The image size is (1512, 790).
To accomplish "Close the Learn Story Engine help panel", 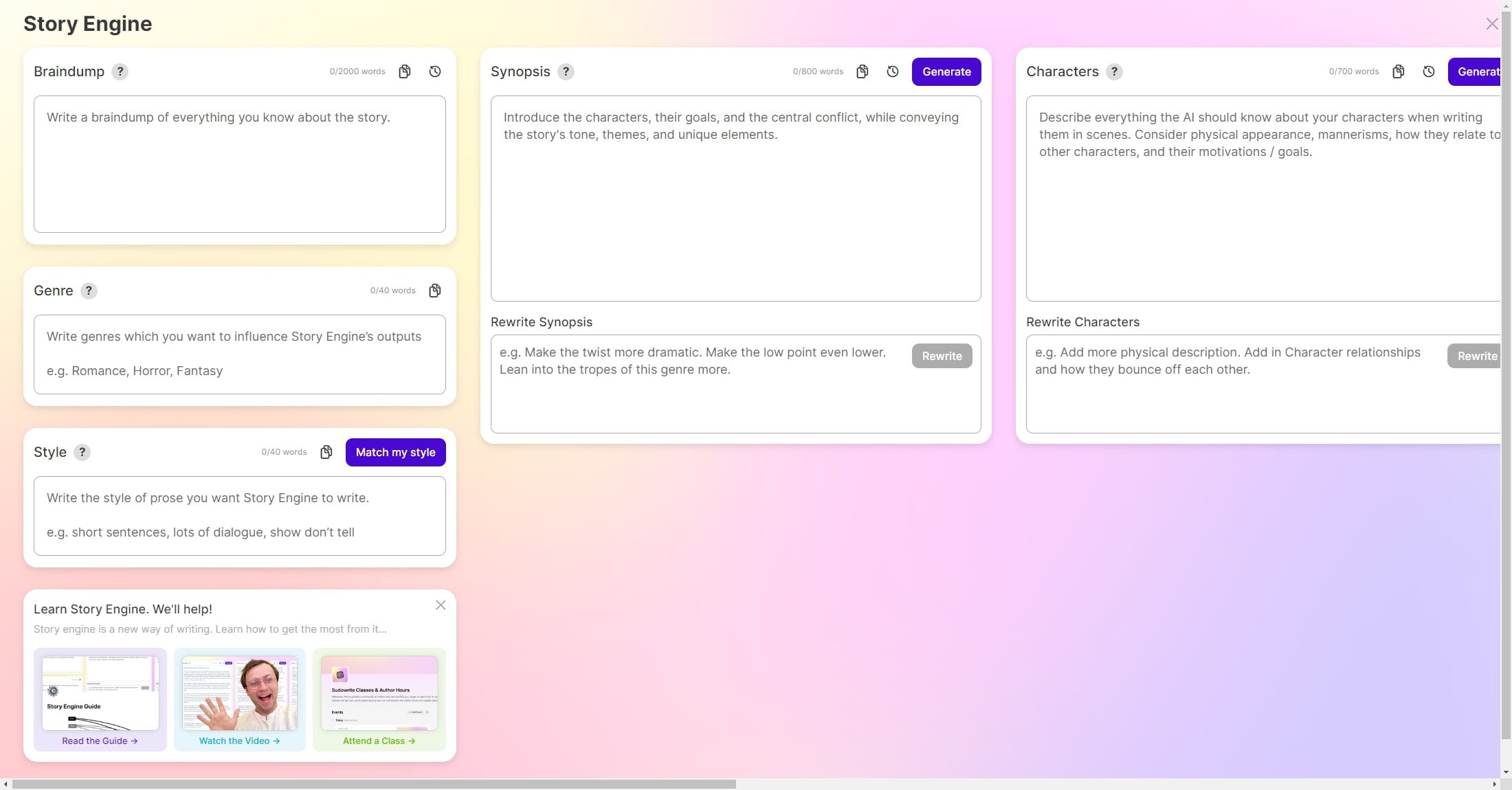I will click(x=440, y=605).
